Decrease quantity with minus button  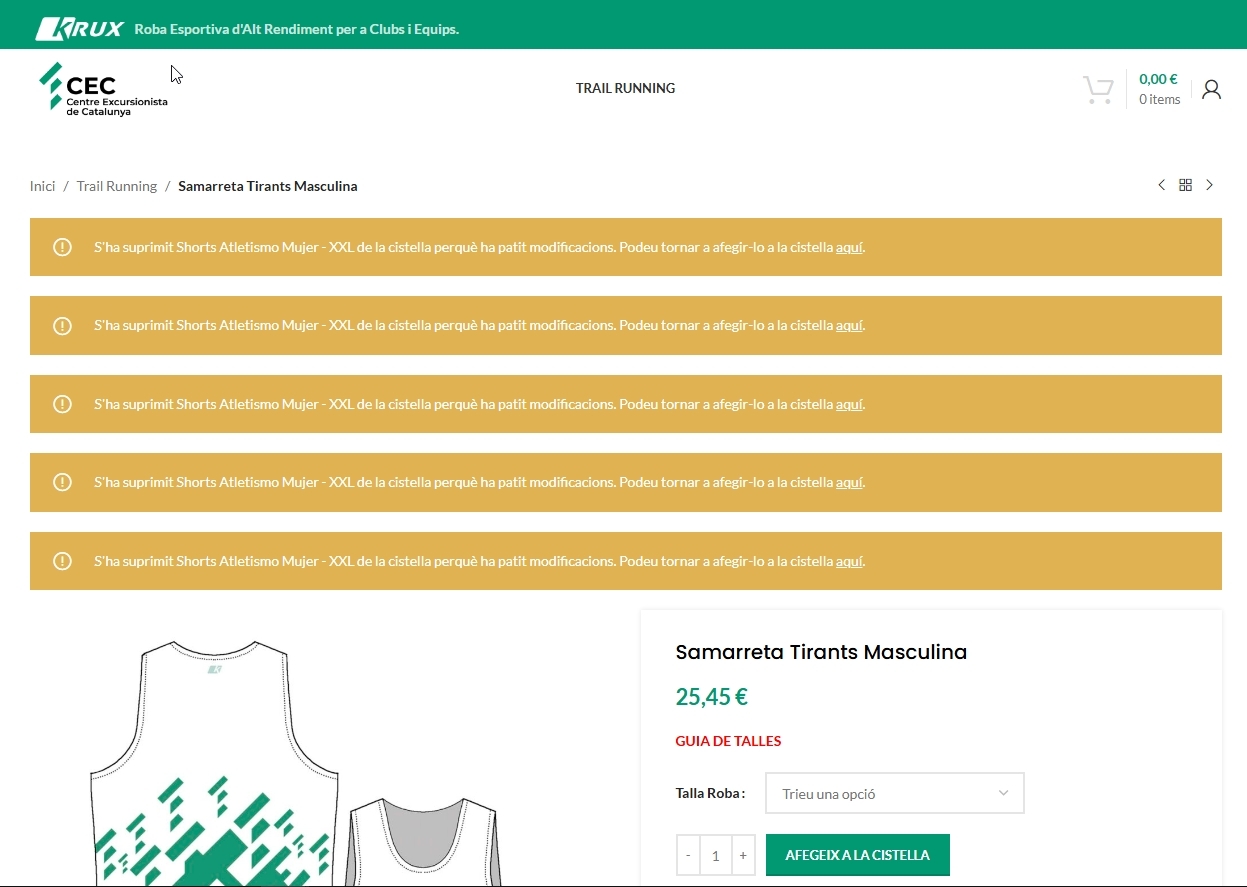(688, 856)
